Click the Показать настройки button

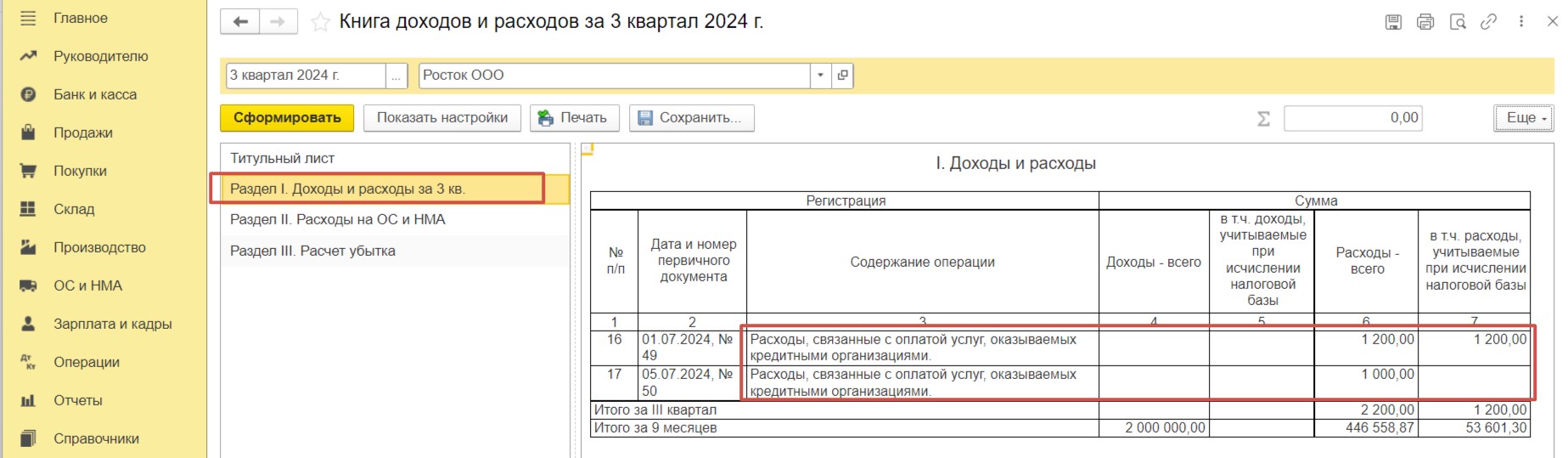442,118
